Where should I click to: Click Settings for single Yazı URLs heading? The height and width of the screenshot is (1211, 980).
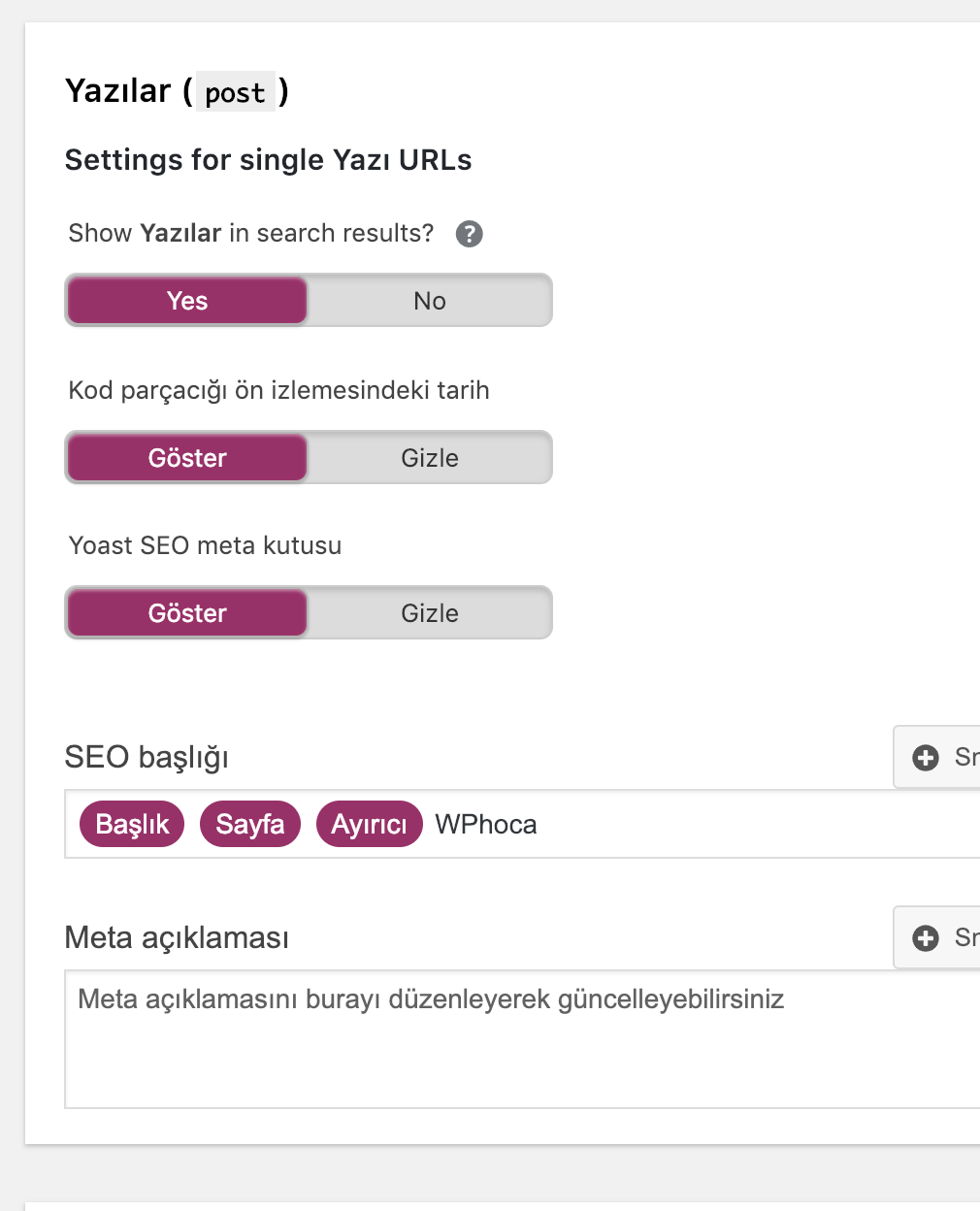pyautogui.click(x=268, y=160)
